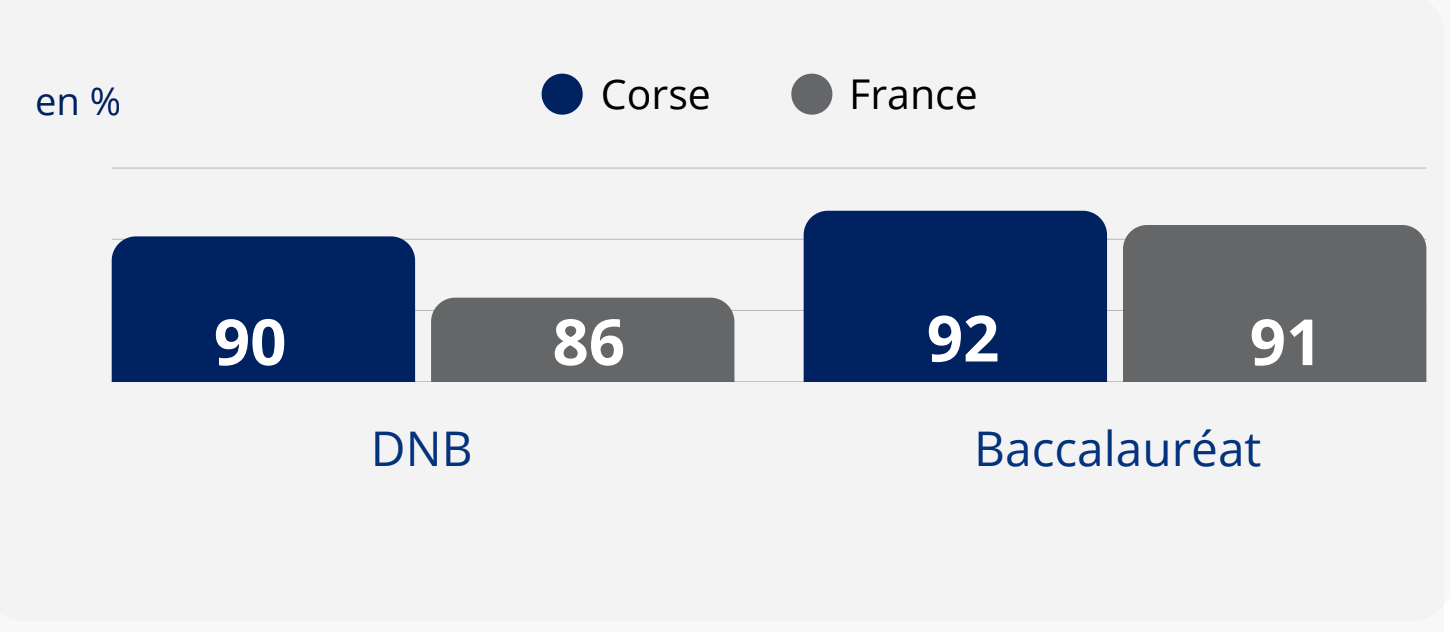This screenshot has width=1450, height=632.
Task: Click the value 90 data label
Action: coord(250,343)
